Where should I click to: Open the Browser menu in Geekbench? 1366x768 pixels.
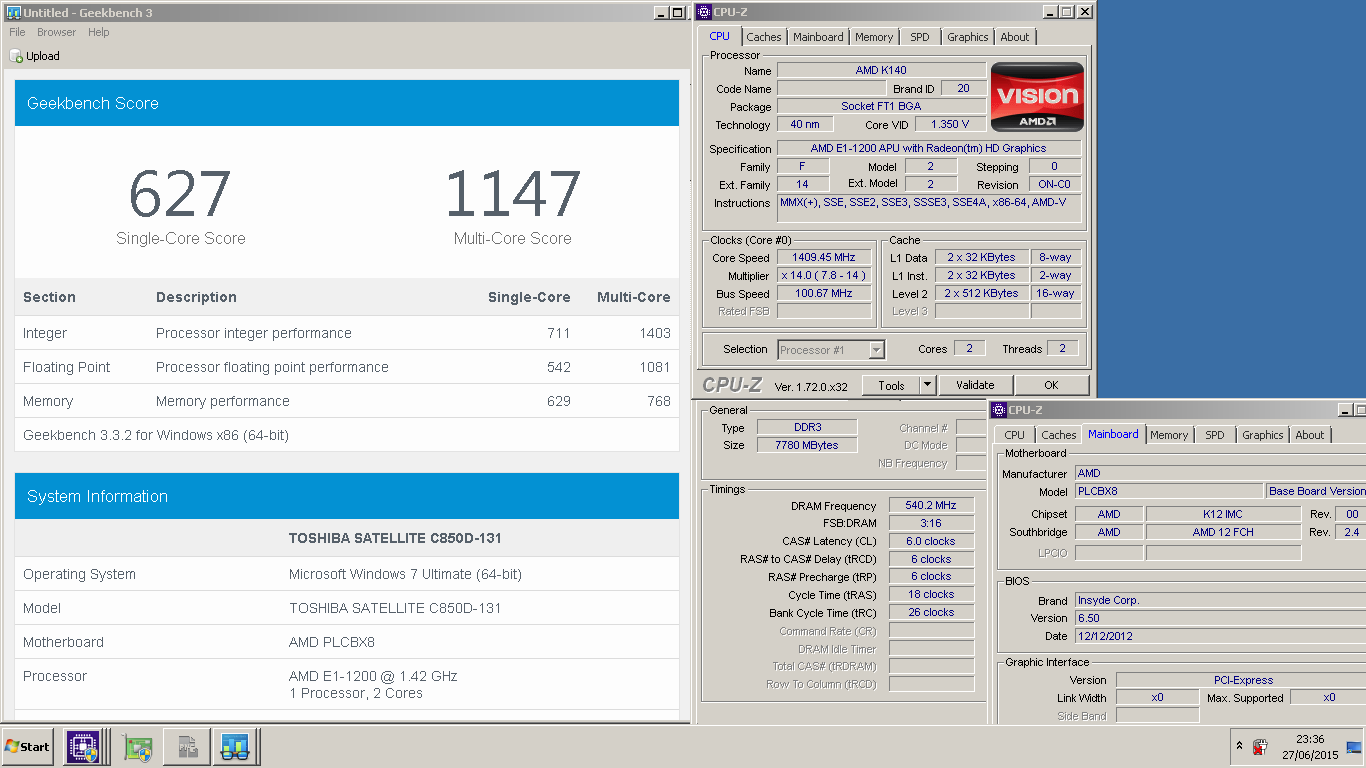coord(57,32)
